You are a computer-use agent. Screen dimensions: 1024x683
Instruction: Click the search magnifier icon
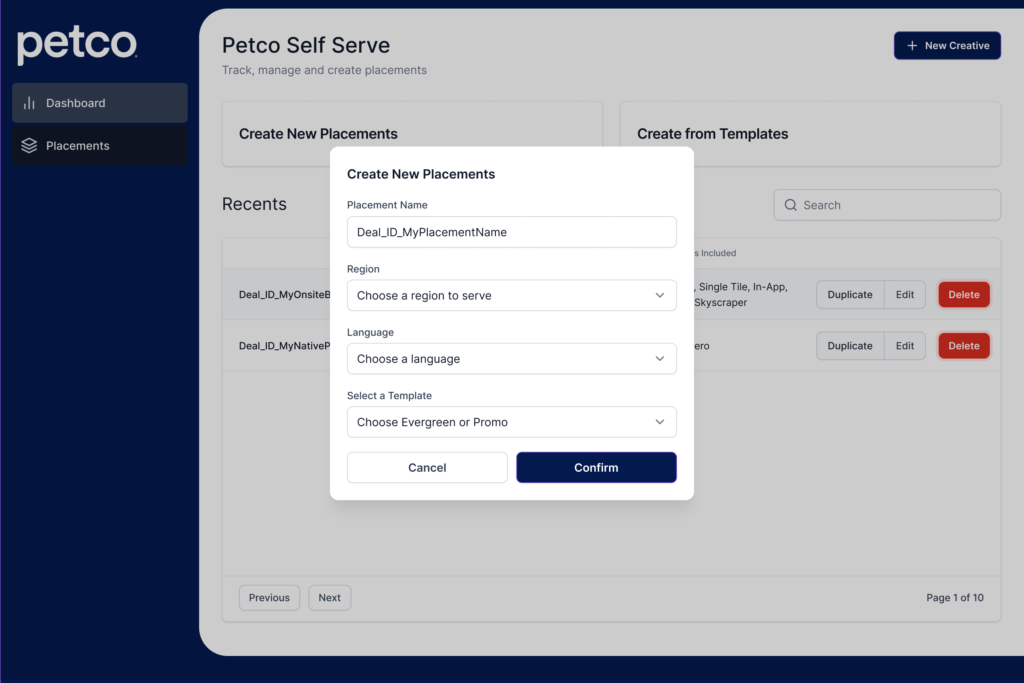click(791, 205)
